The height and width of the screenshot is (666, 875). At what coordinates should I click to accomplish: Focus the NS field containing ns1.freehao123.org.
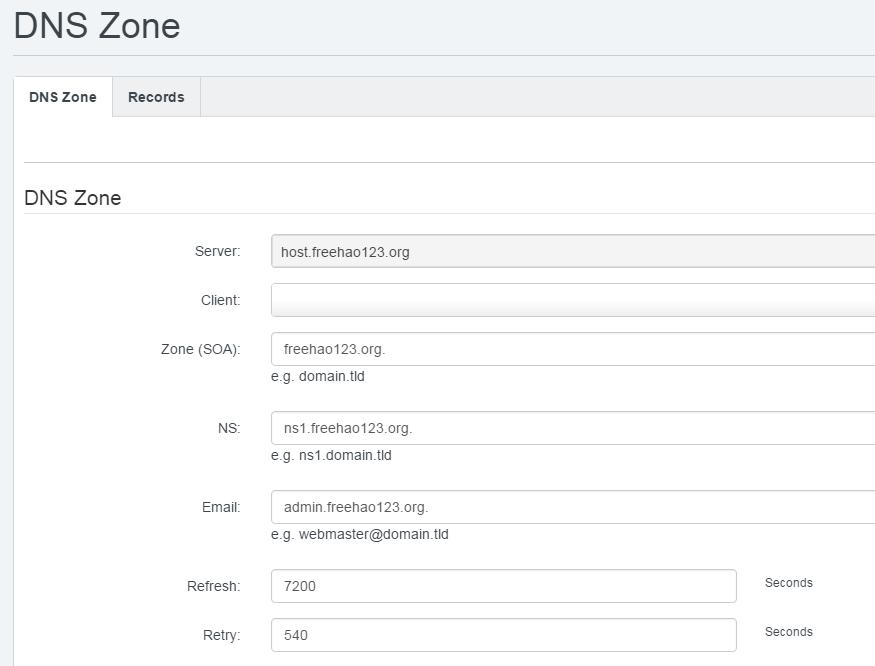(x=572, y=428)
